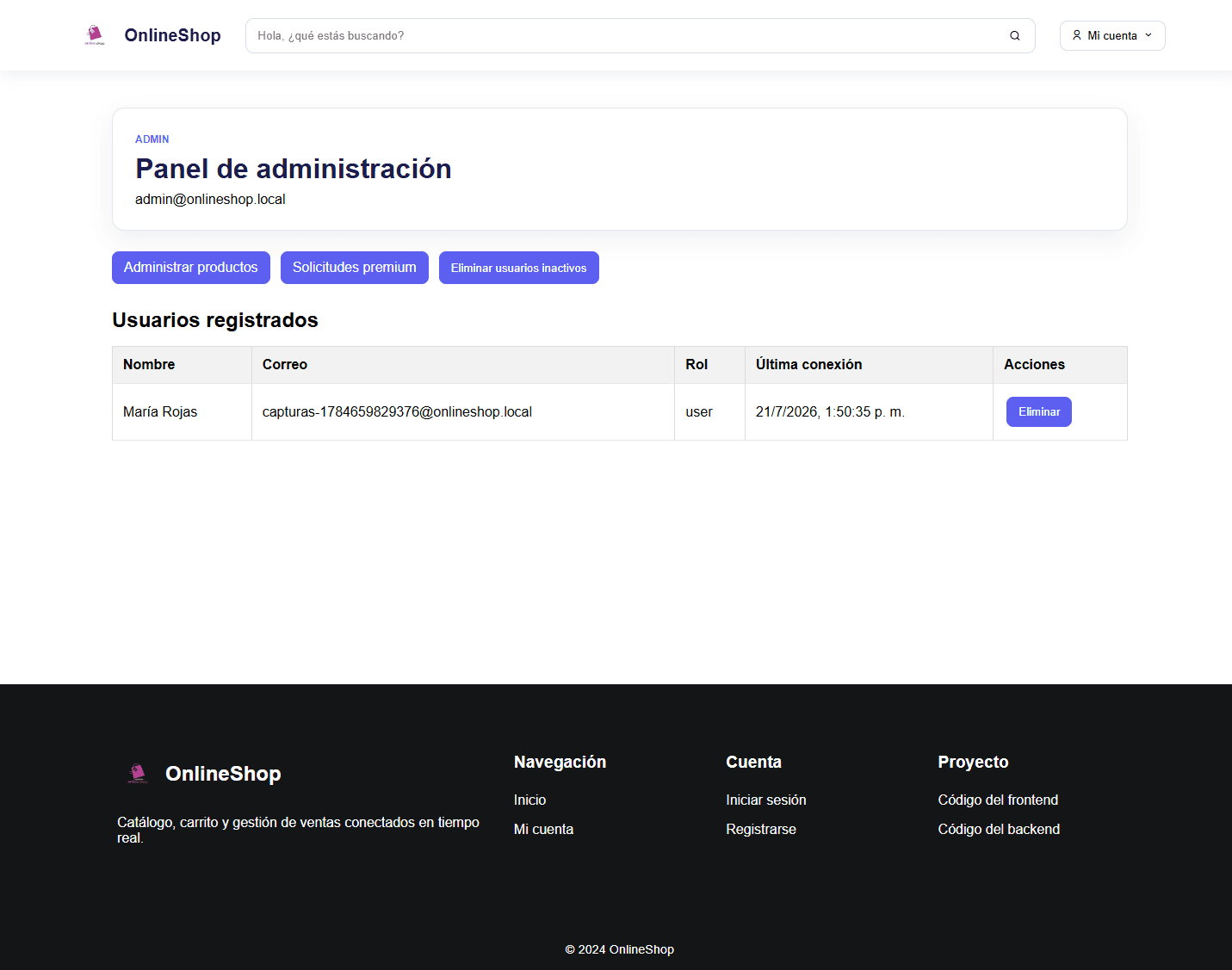Click Eliminar usuarios inactivos button
This screenshot has width=1232, height=970.
pos(519,268)
